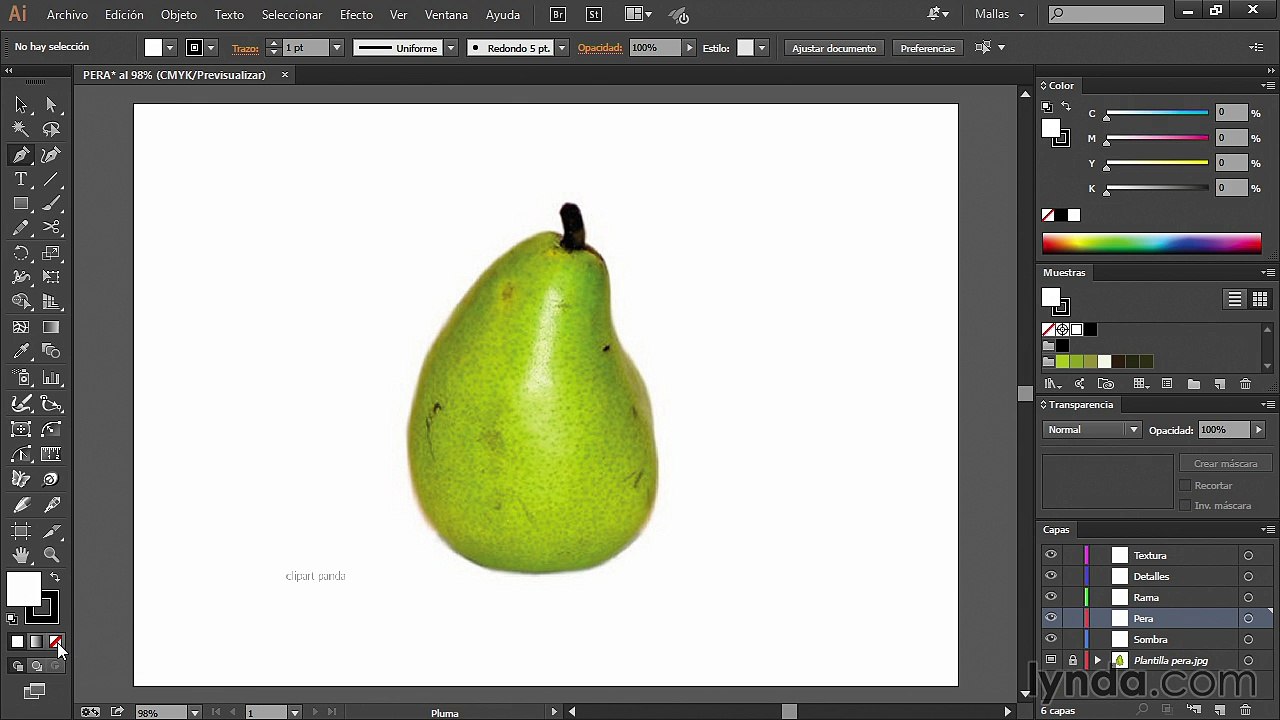Image resolution: width=1280 pixels, height=720 pixels.
Task: Select the Paintbrush tool
Action: 52,203
